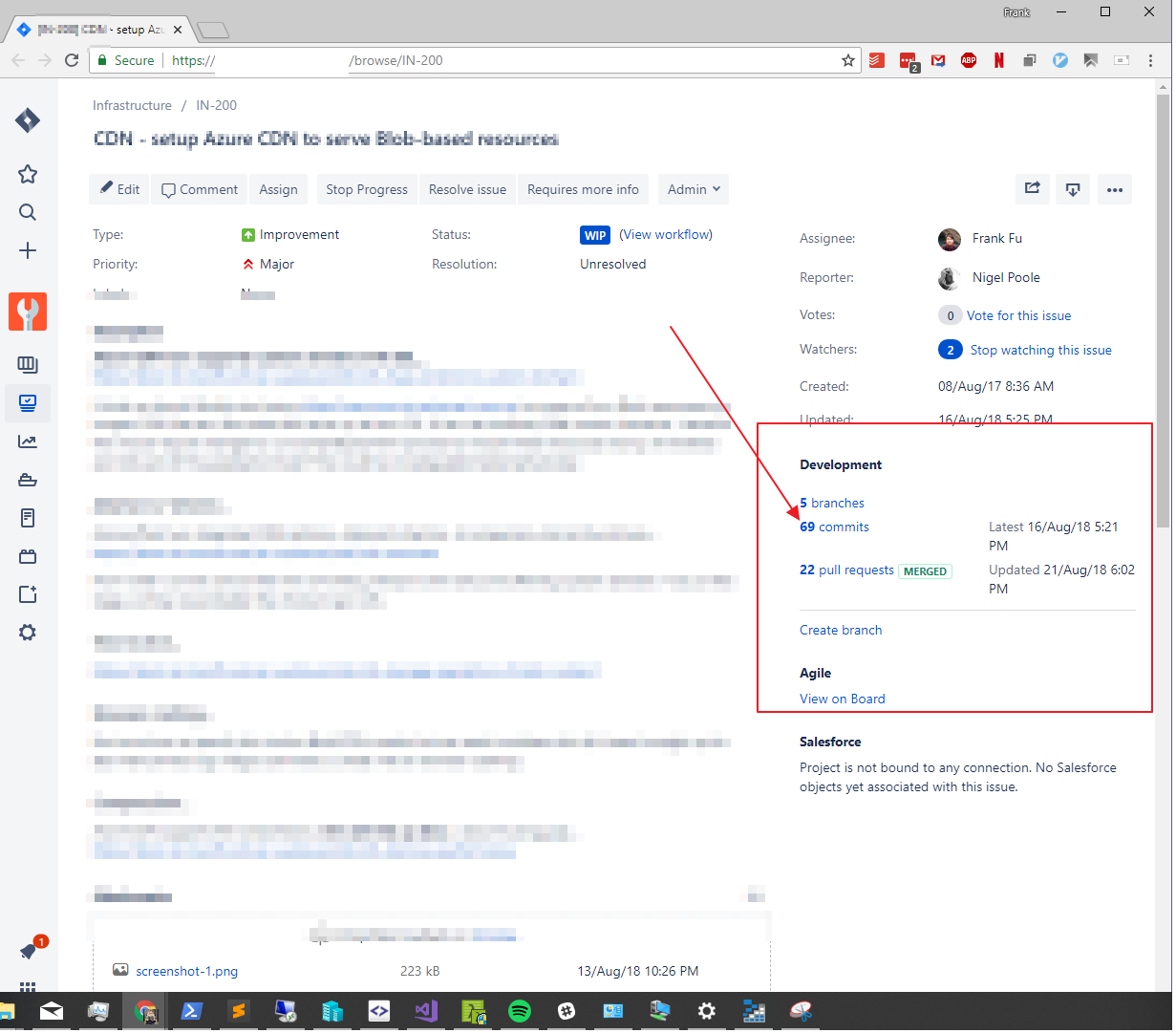
Task: Open screenshot-1.png attachment
Action: coord(187,971)
